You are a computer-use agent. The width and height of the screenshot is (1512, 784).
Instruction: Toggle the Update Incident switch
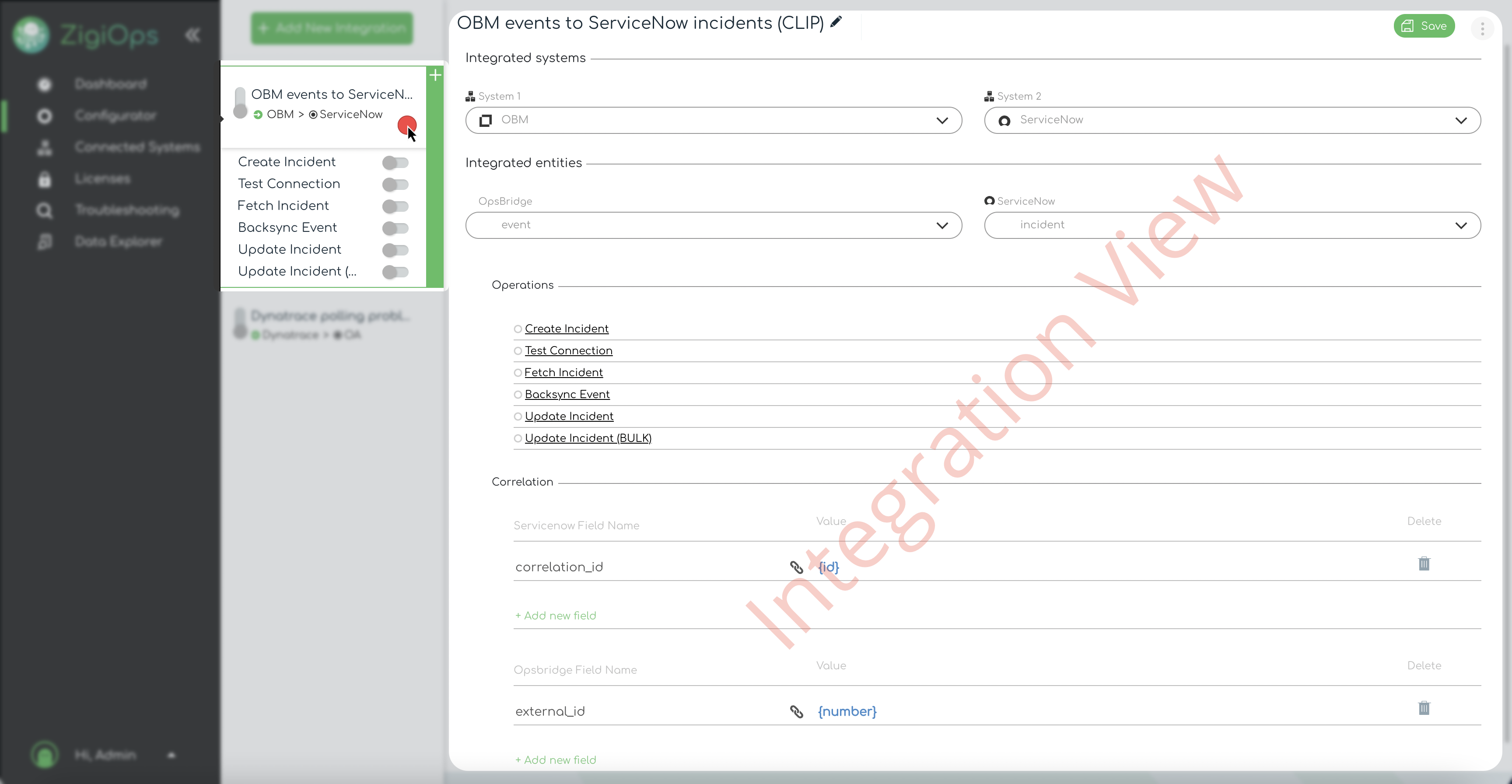(x=395, y=250)
